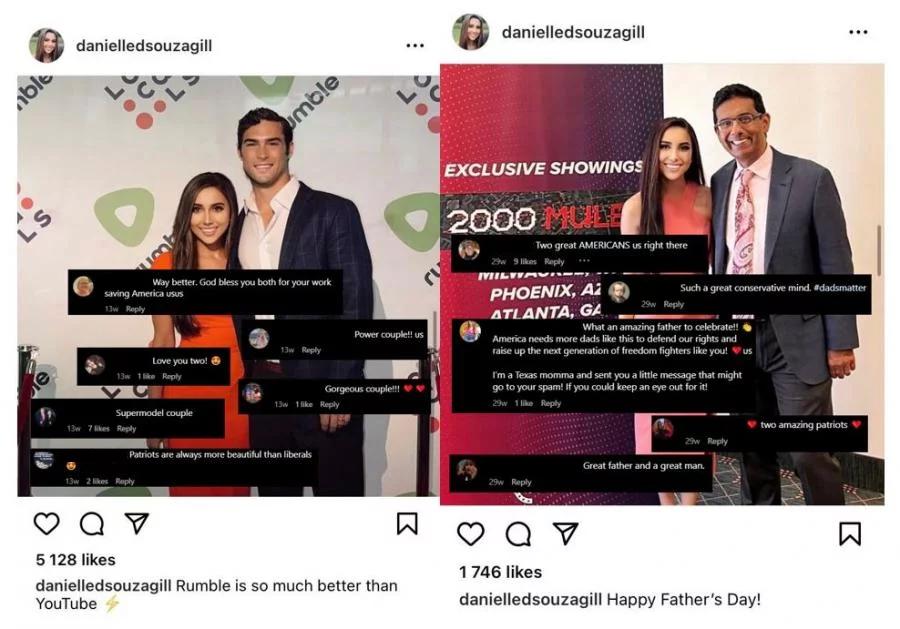This screenshot has height=629, width=900.
Task: Tap the comment bubble on Father's Day post
Action: pos(518,534)
